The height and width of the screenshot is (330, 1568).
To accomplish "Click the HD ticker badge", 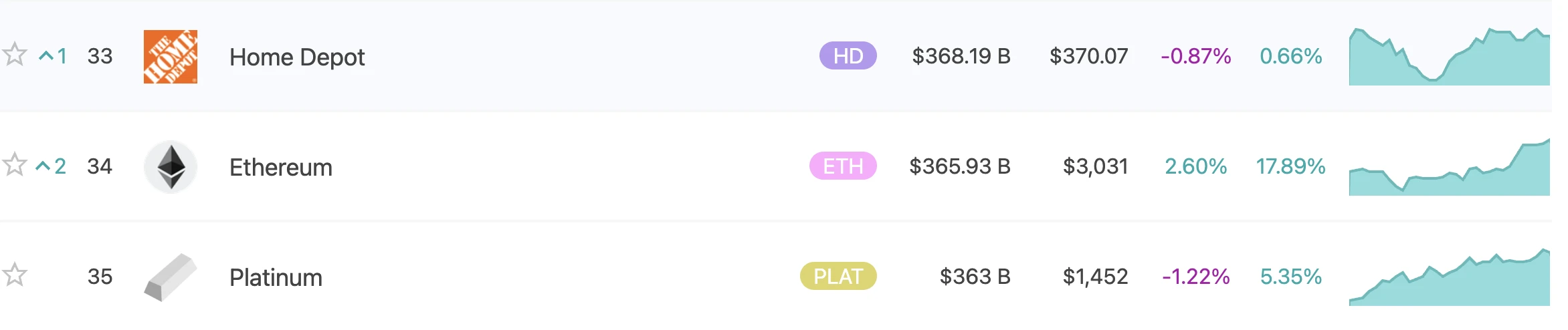I will pyautogui.click(x=848, y=56).
